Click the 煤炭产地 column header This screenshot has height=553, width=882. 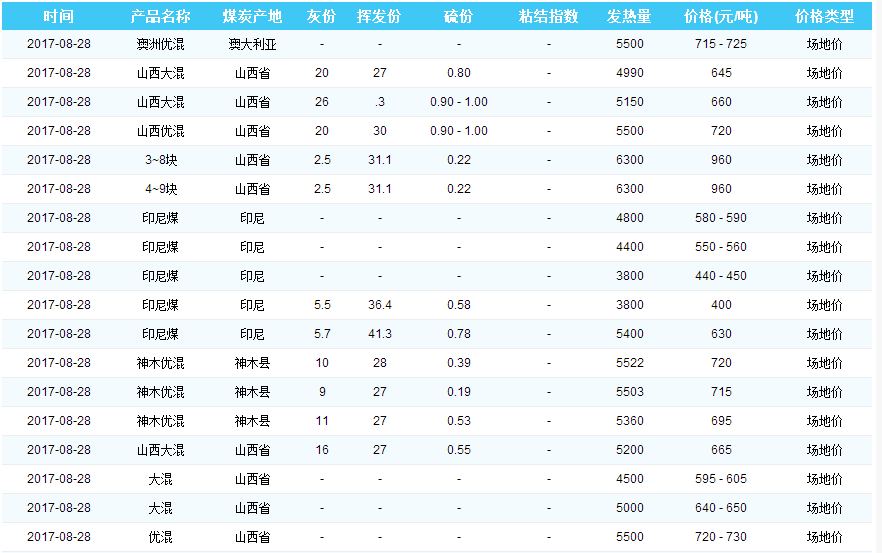[252, 17]
